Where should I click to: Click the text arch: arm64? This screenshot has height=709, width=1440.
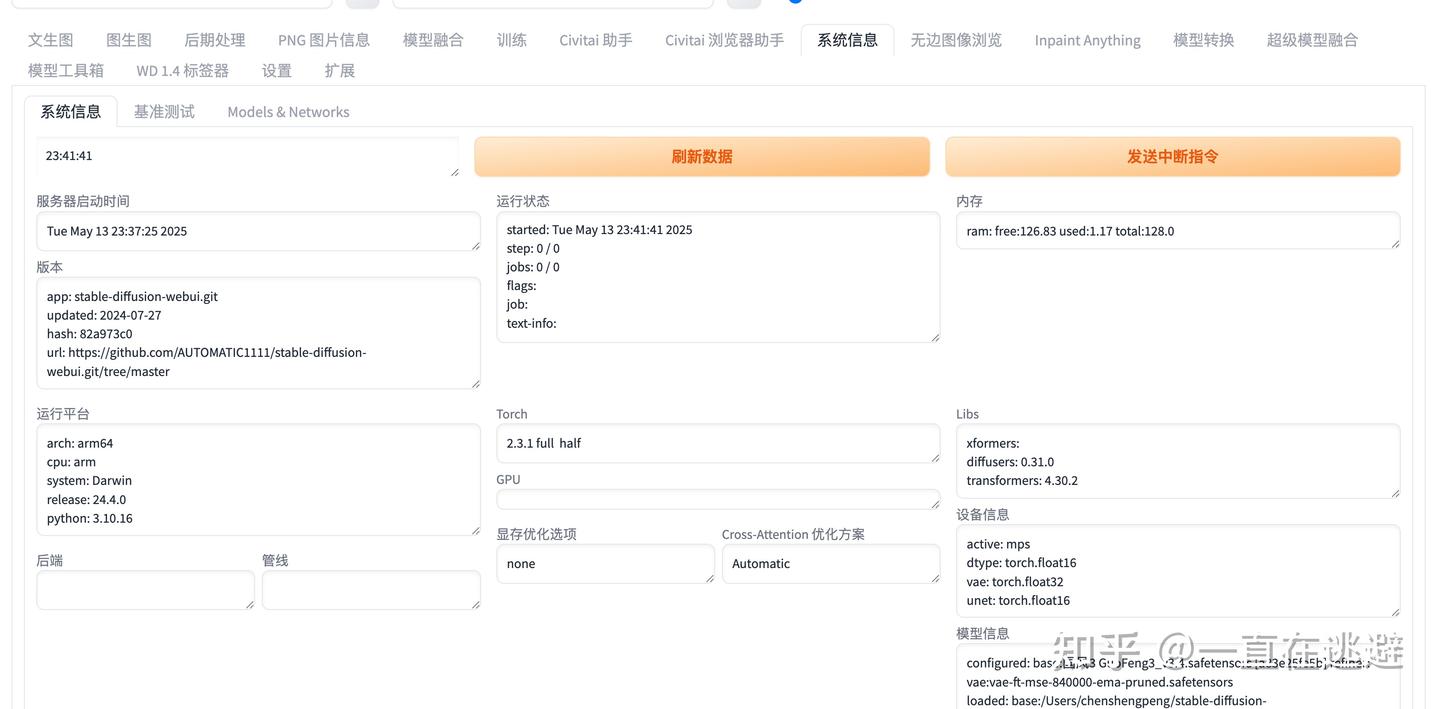[80, 443]
